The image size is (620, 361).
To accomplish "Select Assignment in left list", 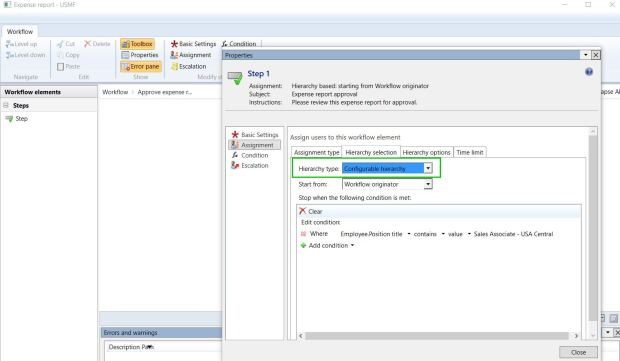I will point(254,145).
